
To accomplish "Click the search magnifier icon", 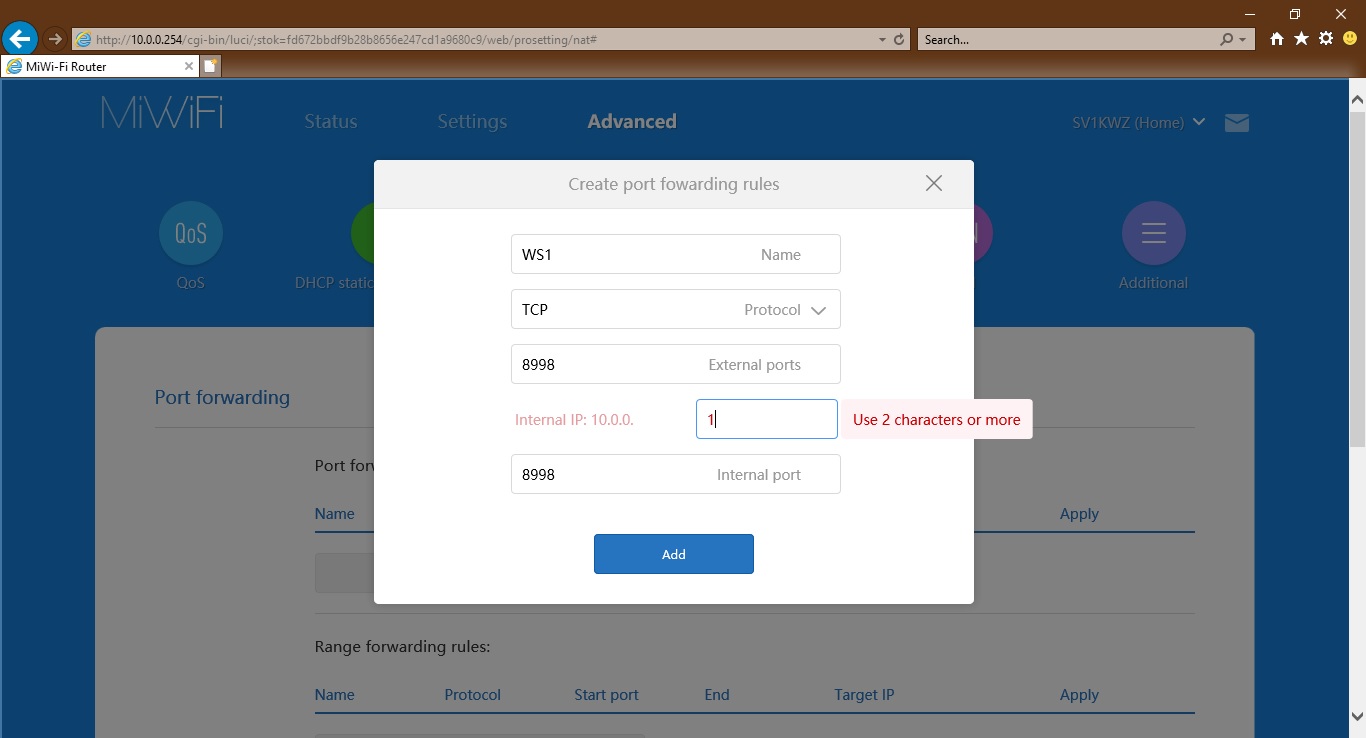I will click(1227, 40).
